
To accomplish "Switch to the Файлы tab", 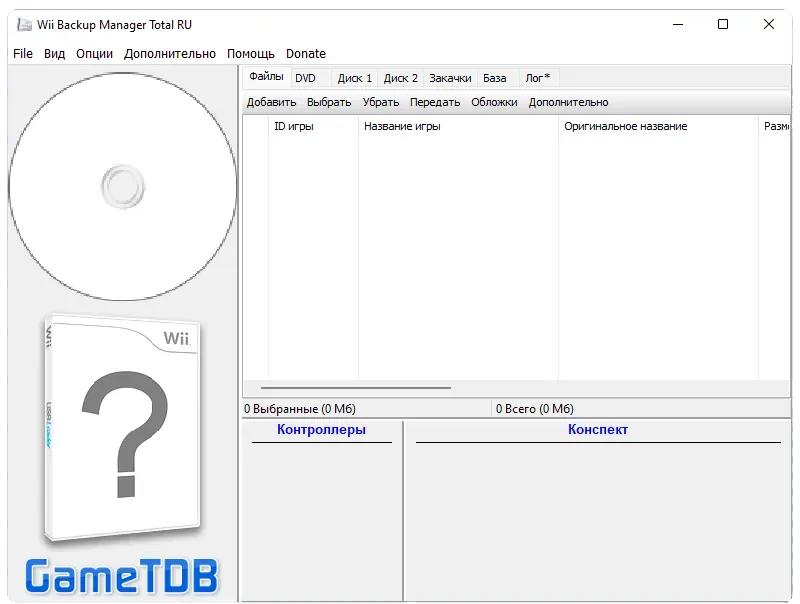I will [266, 77].
